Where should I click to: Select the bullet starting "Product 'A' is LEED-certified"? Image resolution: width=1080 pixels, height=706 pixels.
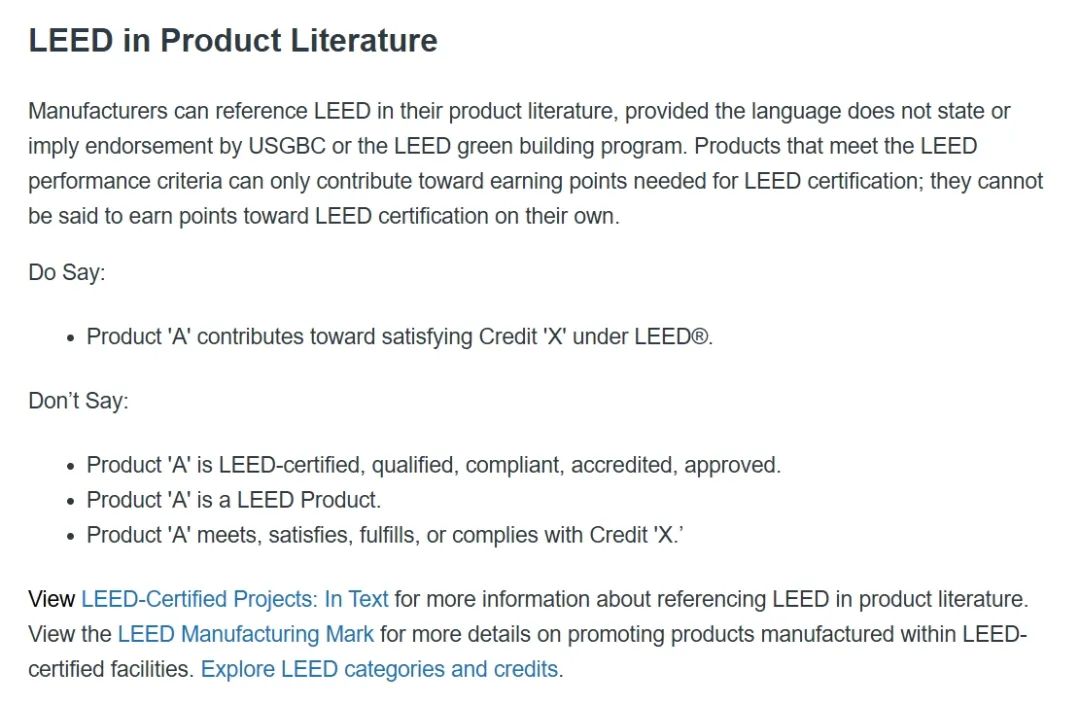coord(433,465)
